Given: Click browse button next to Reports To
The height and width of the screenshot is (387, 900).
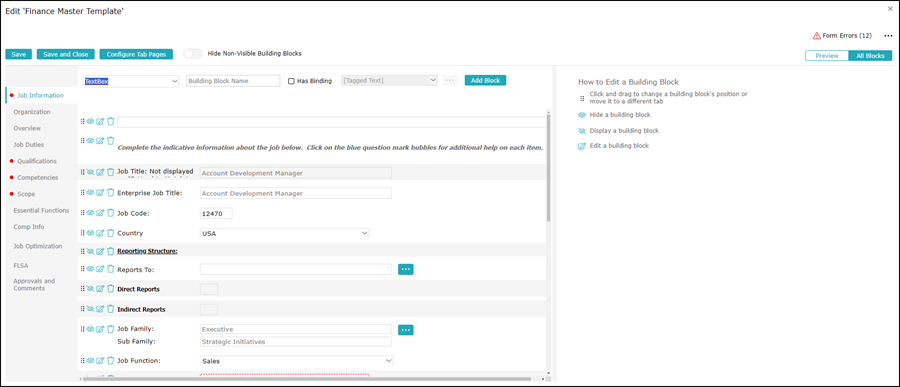Looking at the screenshot, I should pos(406,269).
